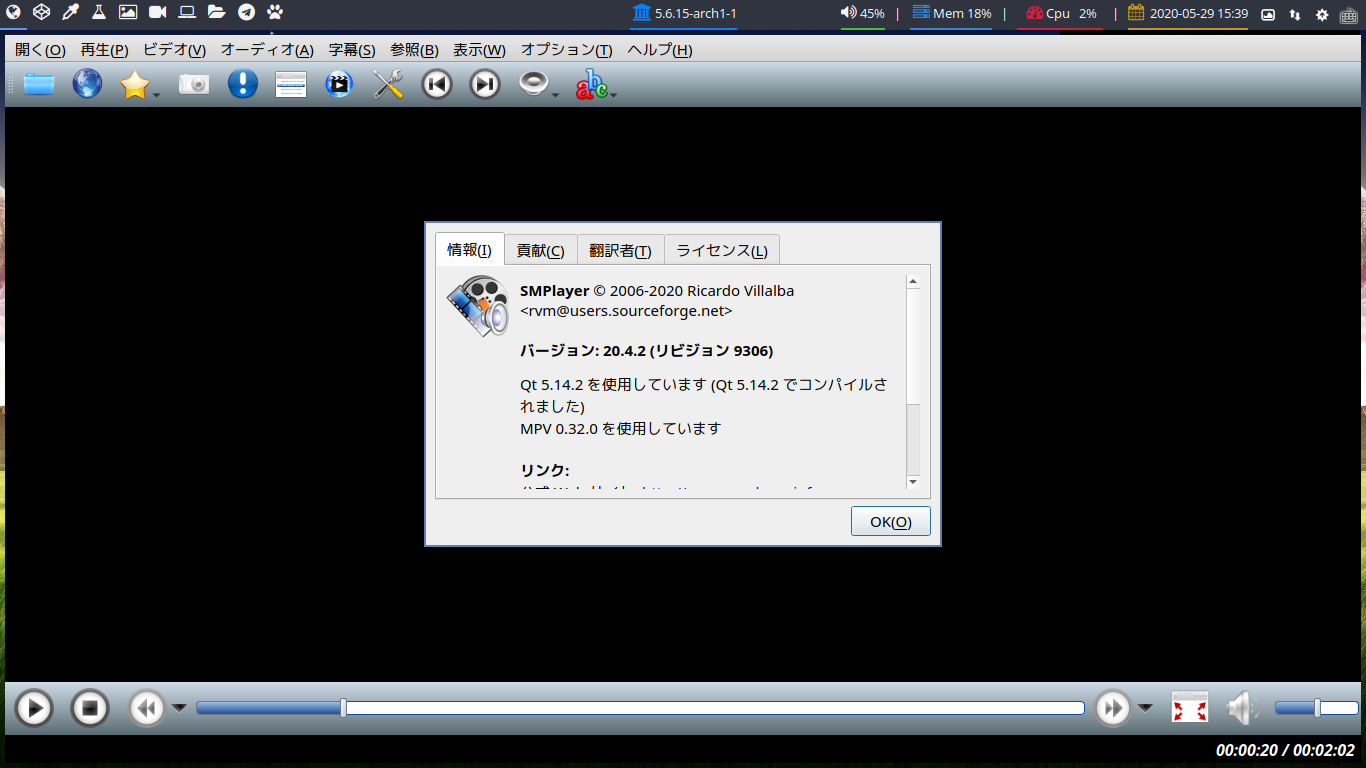Click the laptop icon in the top panel
The image size is (1366, 768).
click(x=187, y=13)
